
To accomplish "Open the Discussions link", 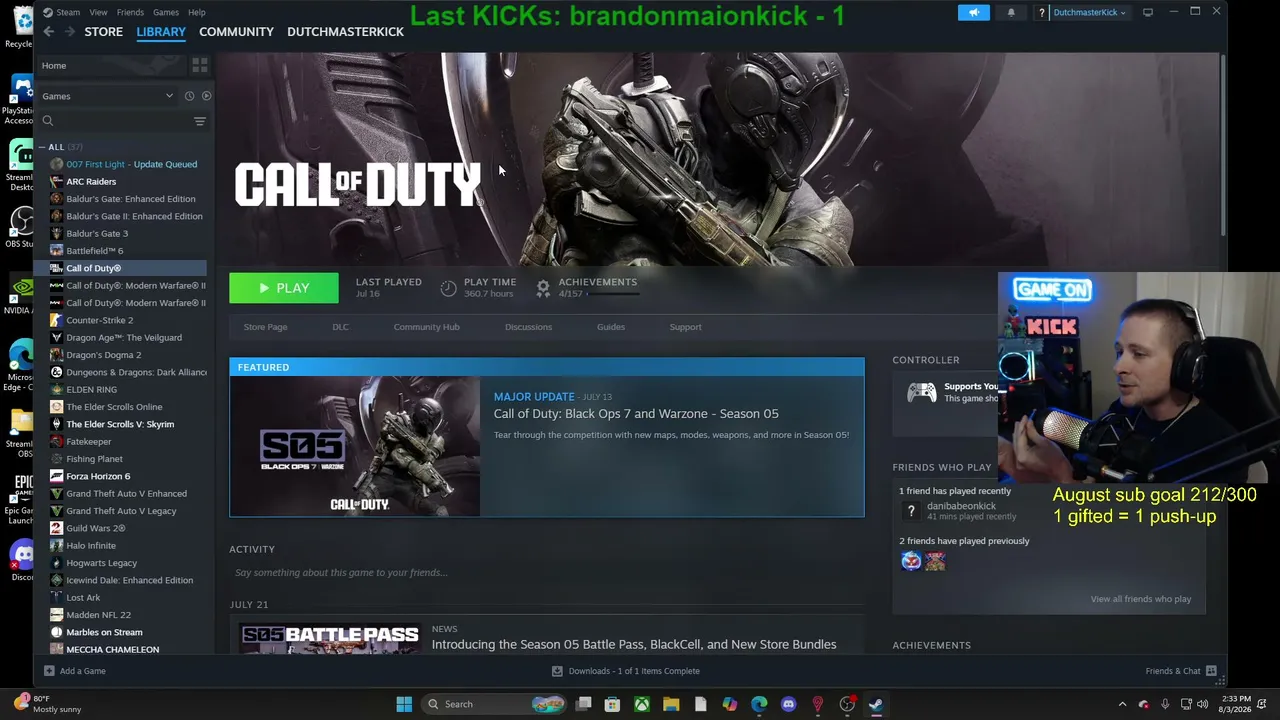I will [528, 327].
